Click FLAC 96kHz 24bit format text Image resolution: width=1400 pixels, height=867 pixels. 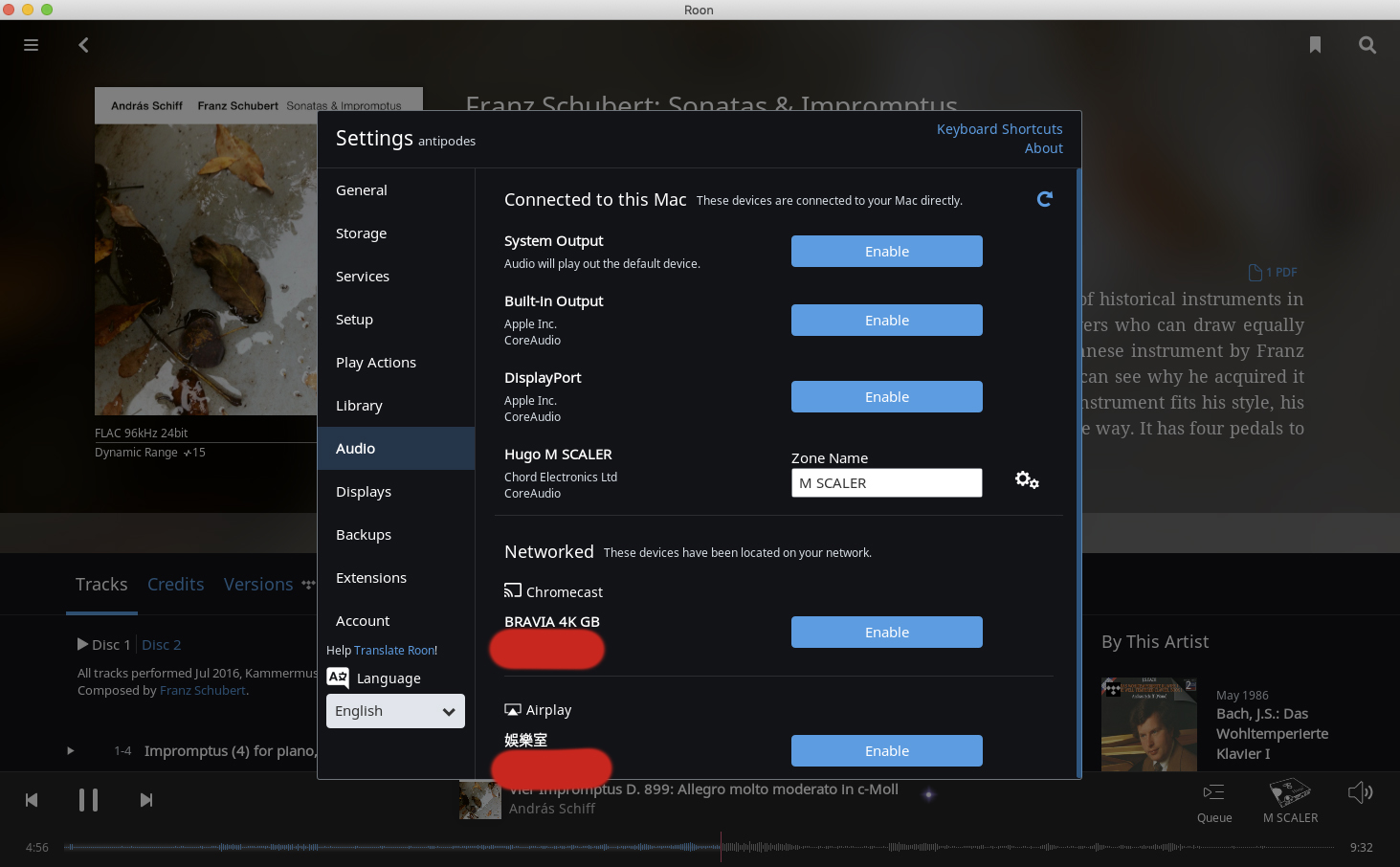(141, 433)
